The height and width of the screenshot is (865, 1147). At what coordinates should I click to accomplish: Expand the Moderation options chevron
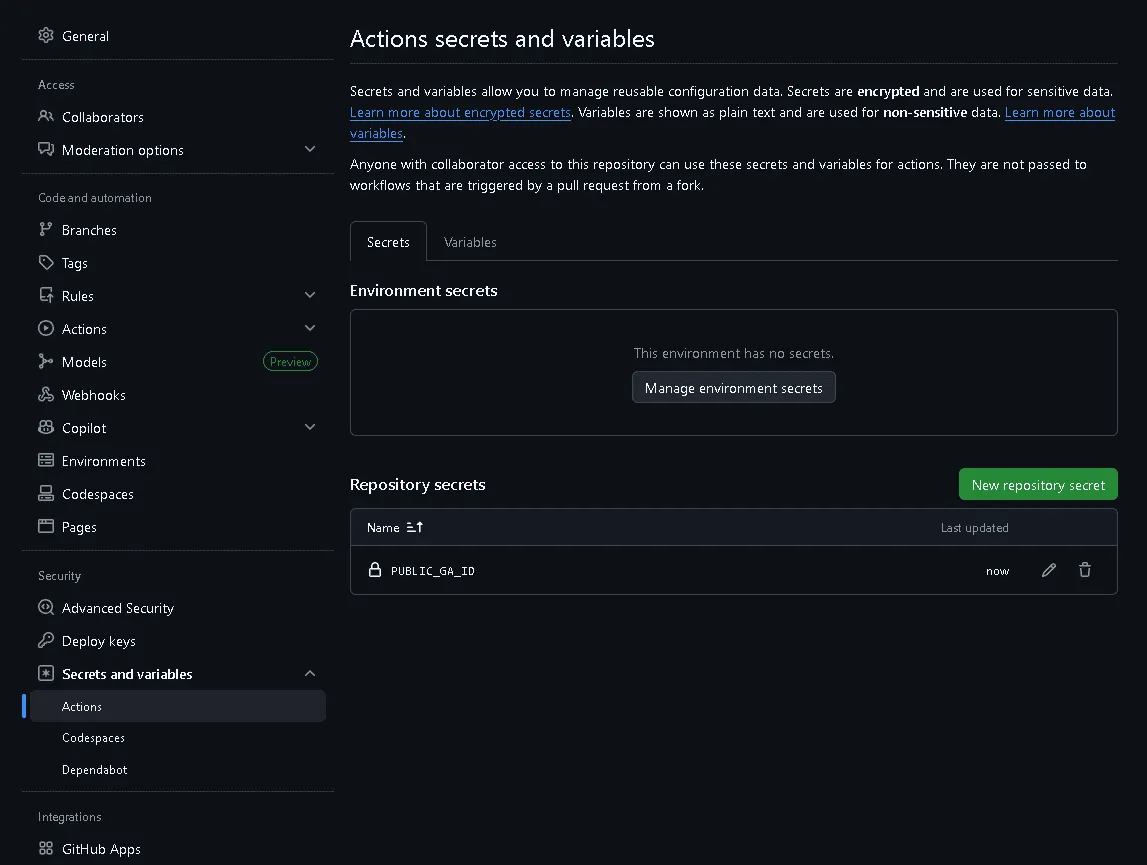point(310,150)
